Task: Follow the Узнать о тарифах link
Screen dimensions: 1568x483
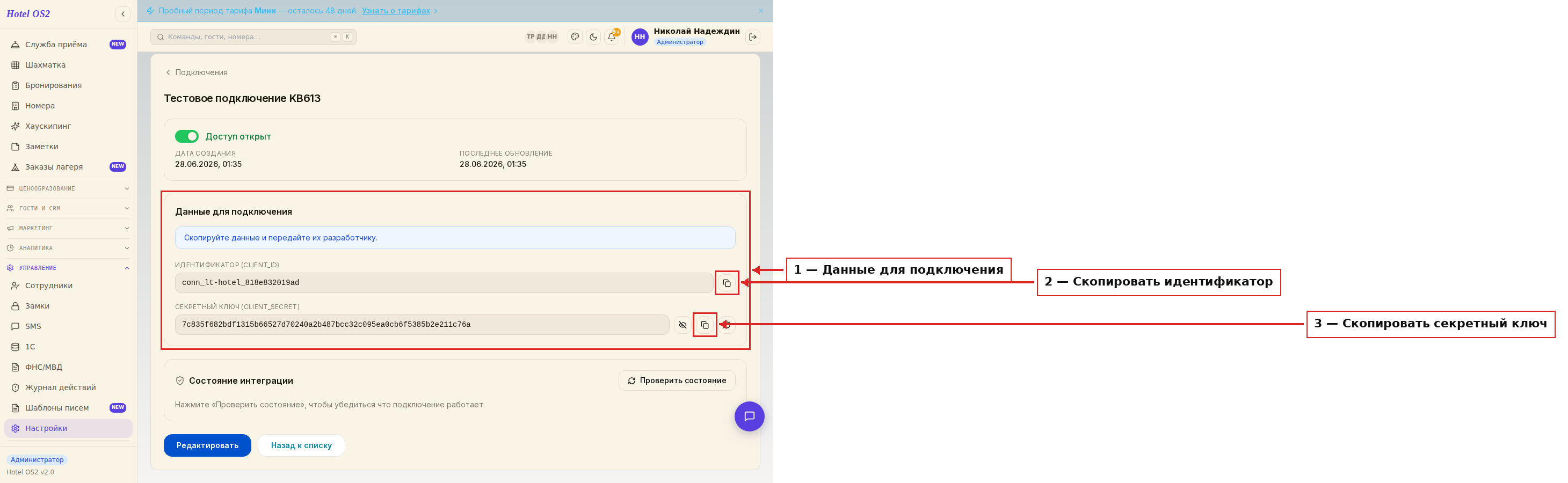Action: coord(396,11)
